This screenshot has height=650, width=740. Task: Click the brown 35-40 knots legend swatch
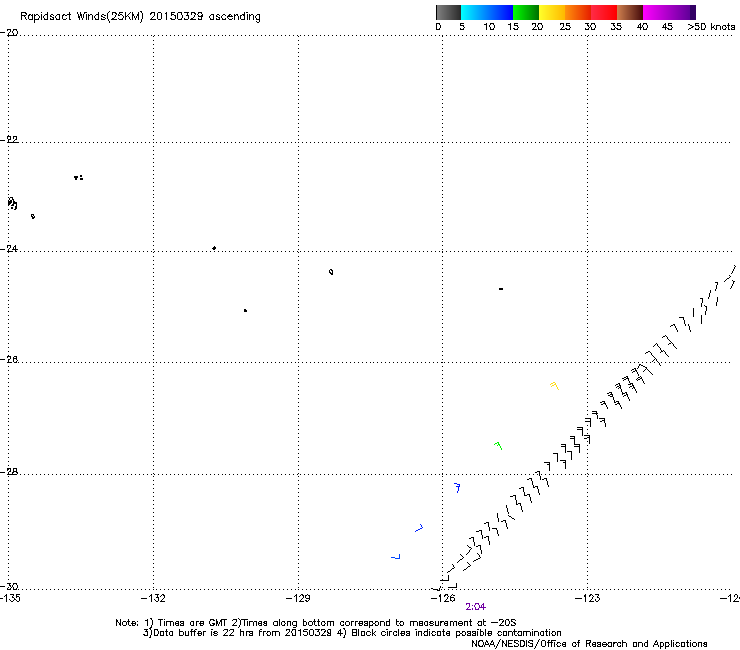pos(630,12)
